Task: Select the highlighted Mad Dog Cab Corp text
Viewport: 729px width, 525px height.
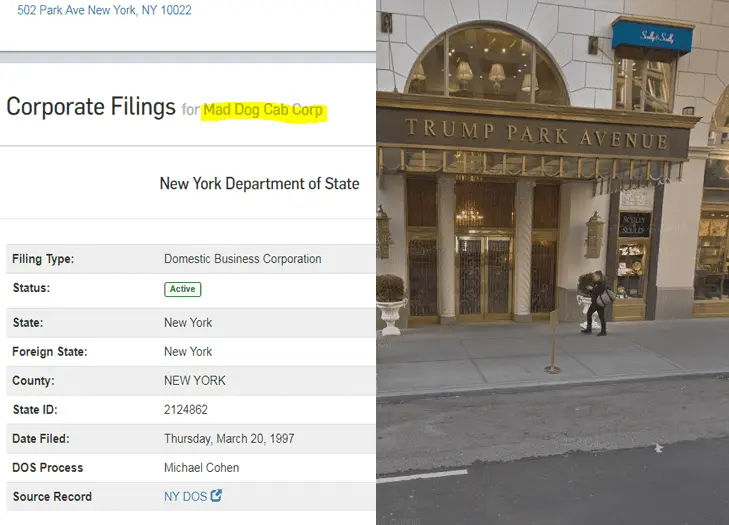Action: (263, 110)
